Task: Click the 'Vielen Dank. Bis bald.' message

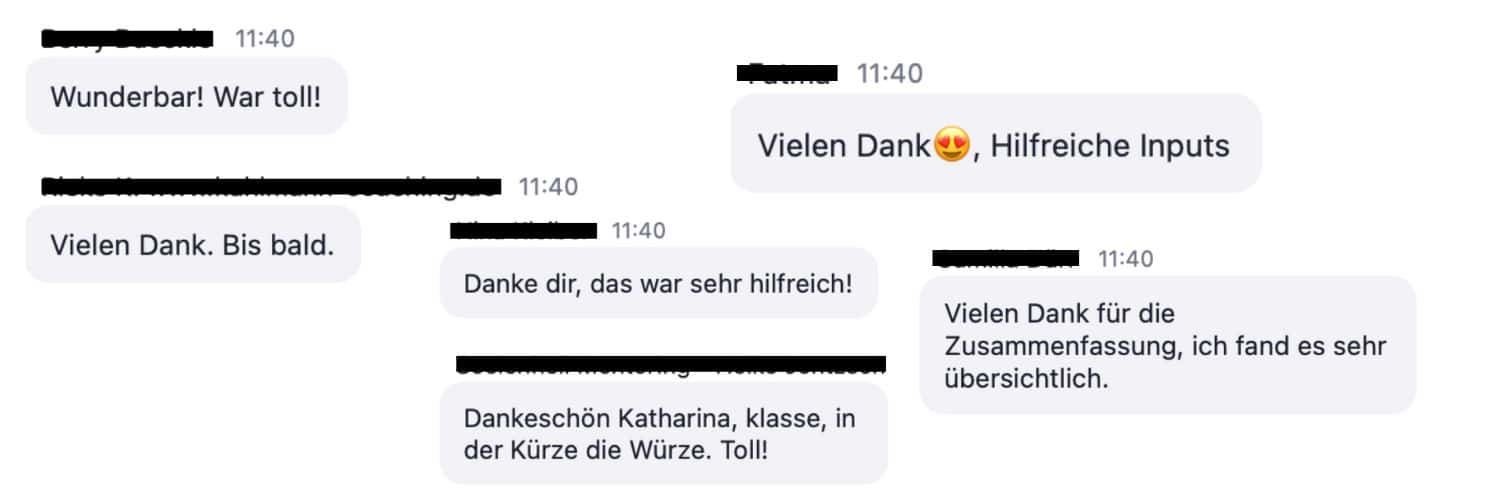Action: click(193, 244)
